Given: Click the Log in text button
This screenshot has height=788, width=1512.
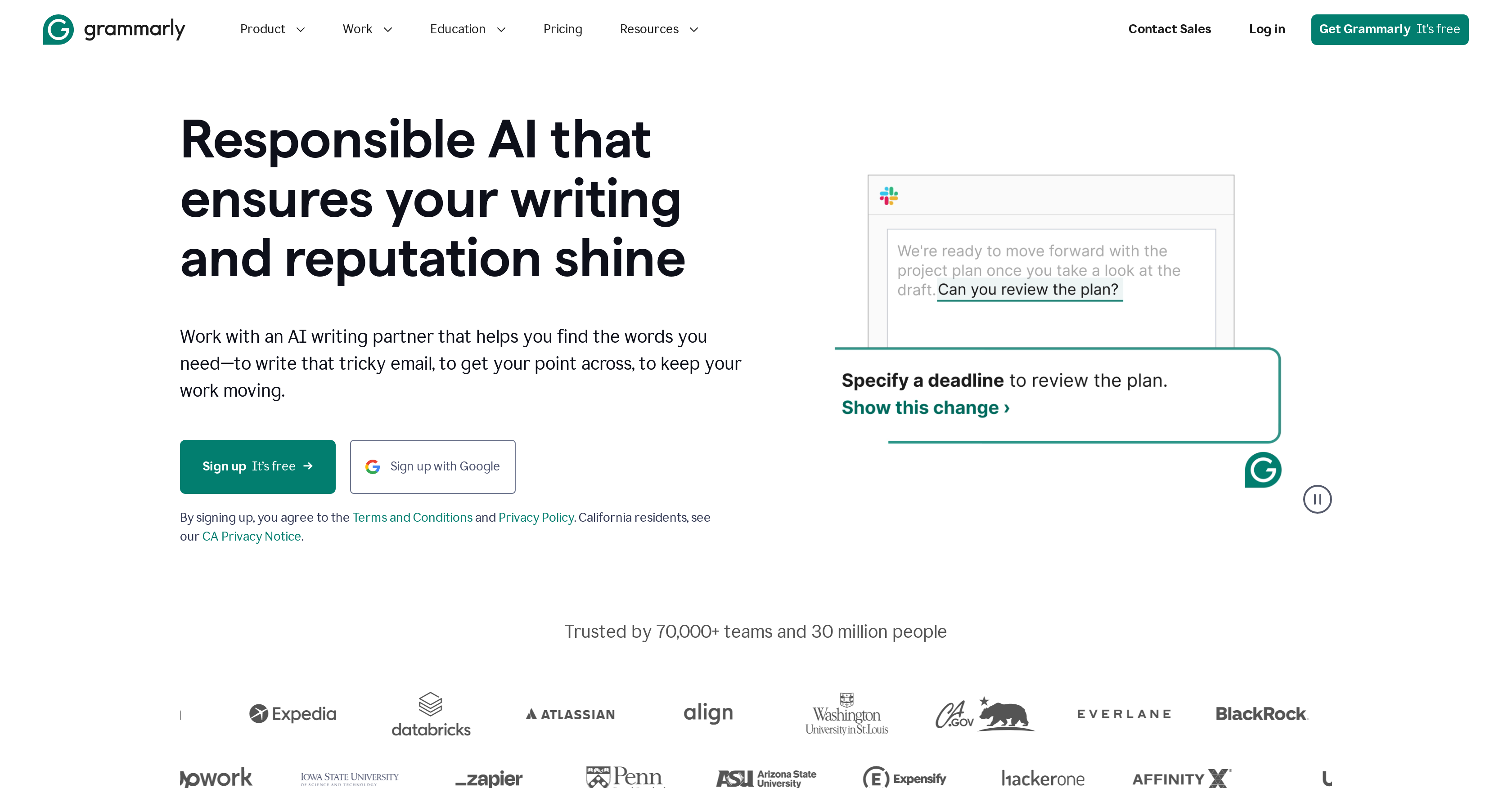Looking at the screenshot, I should tap(1266, 28).
